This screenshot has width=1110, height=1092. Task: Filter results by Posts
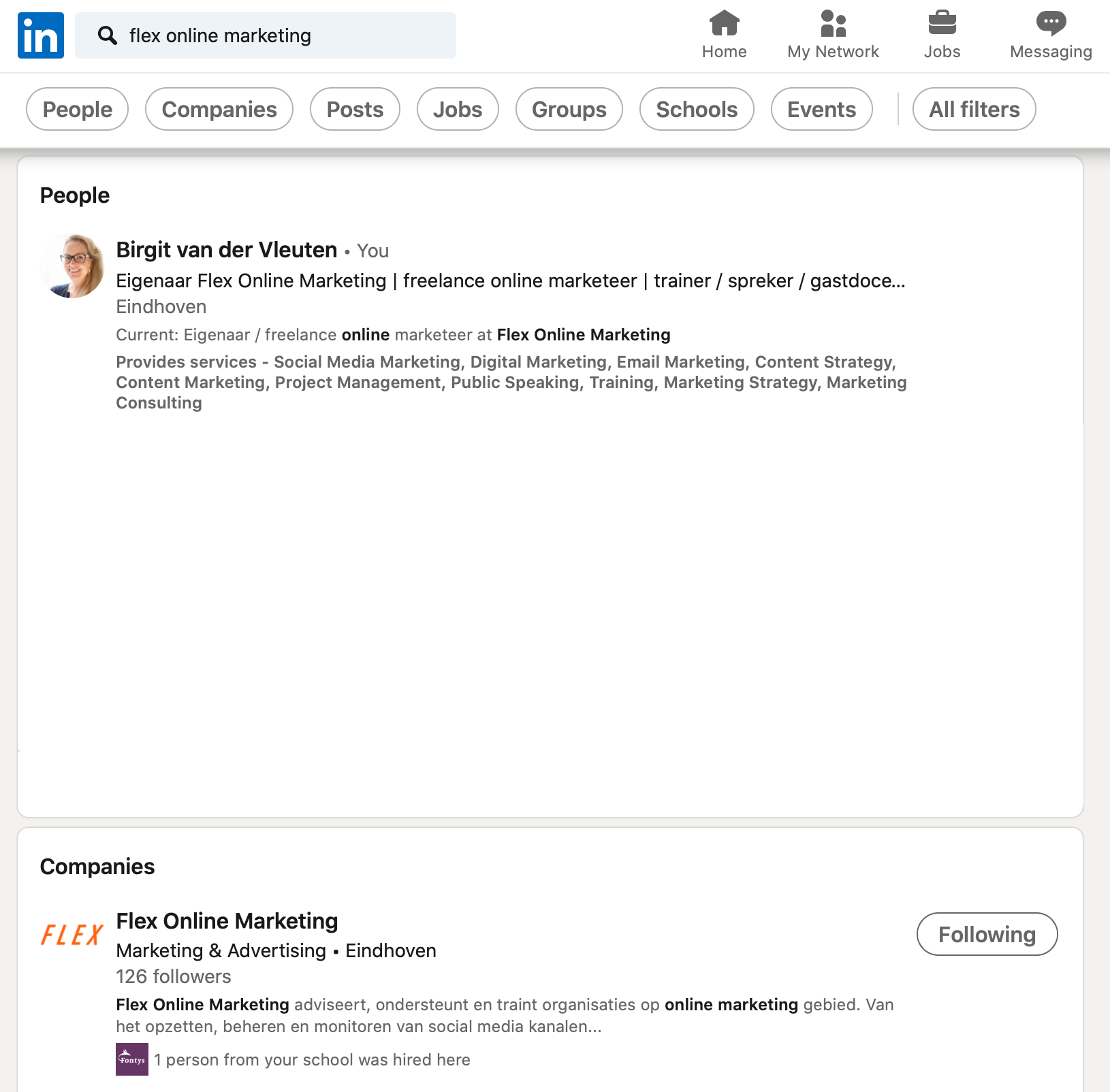click(x=355, y=109)
